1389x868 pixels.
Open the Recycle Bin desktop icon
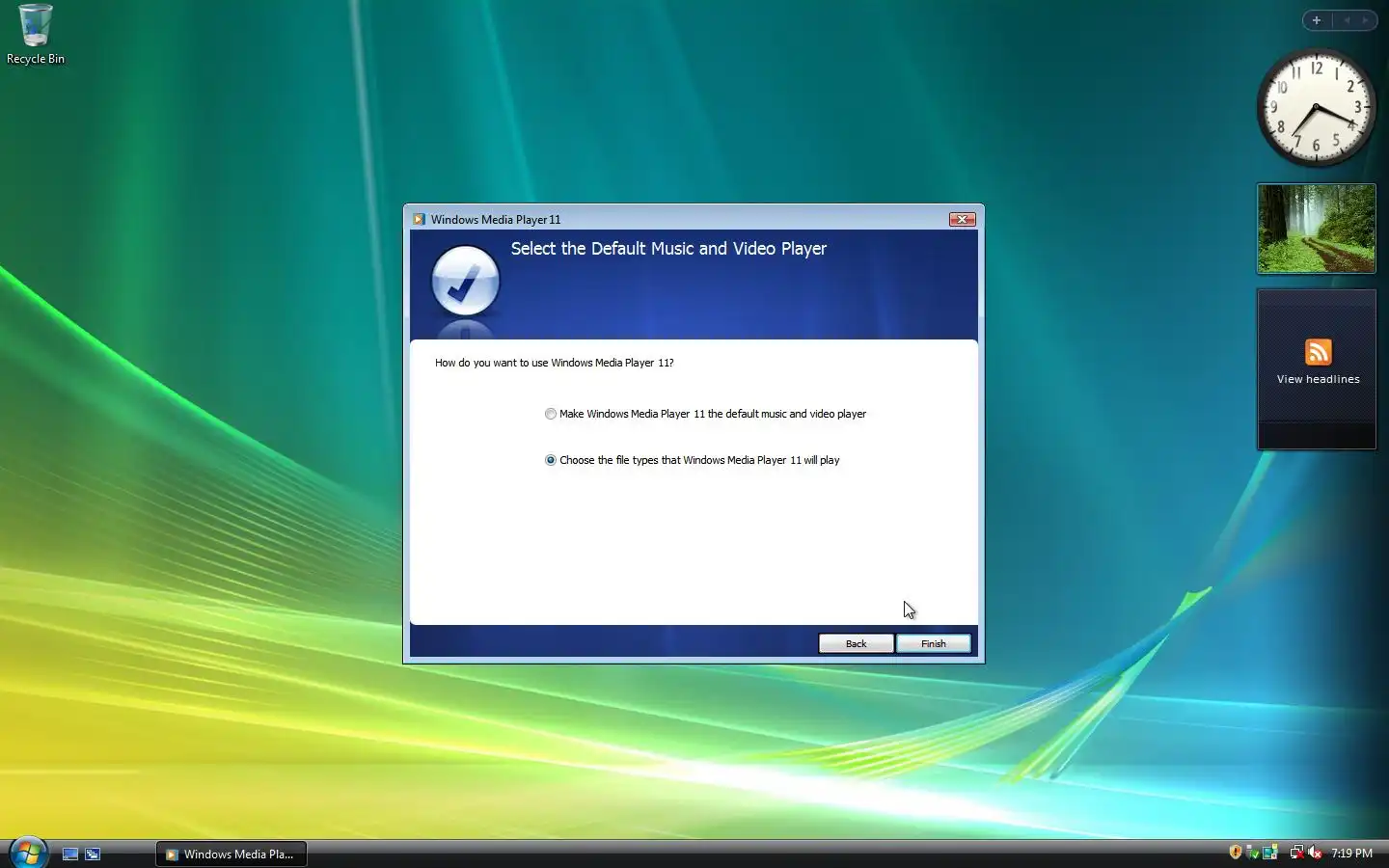(36, 34)
